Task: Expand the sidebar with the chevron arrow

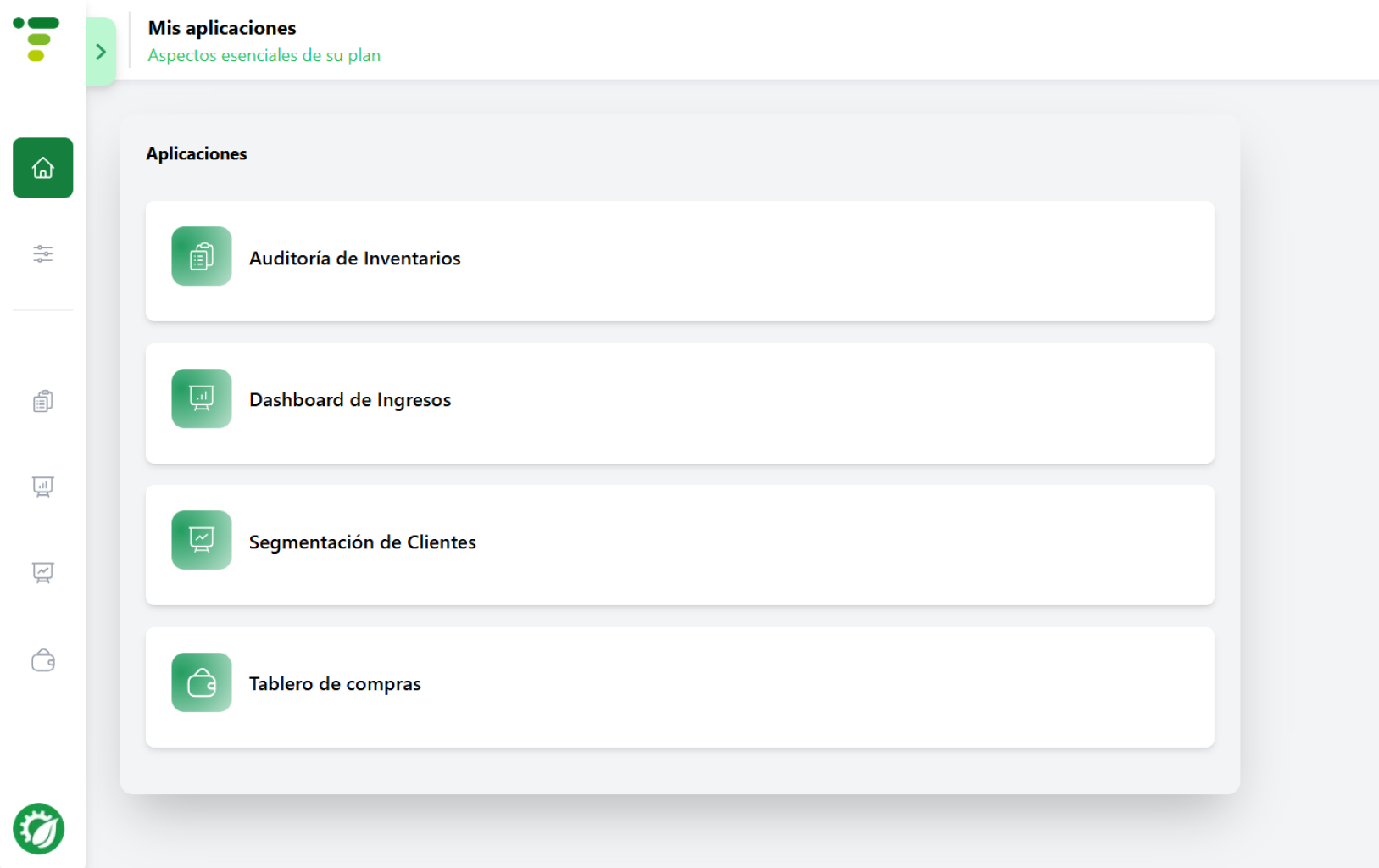Action: pyautogui.click(x=101, y=52)
